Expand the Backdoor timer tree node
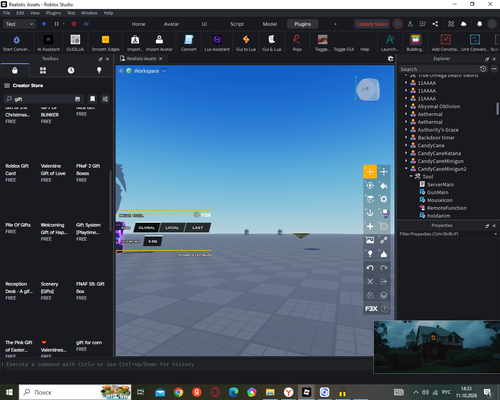 [x=406, y=137]
